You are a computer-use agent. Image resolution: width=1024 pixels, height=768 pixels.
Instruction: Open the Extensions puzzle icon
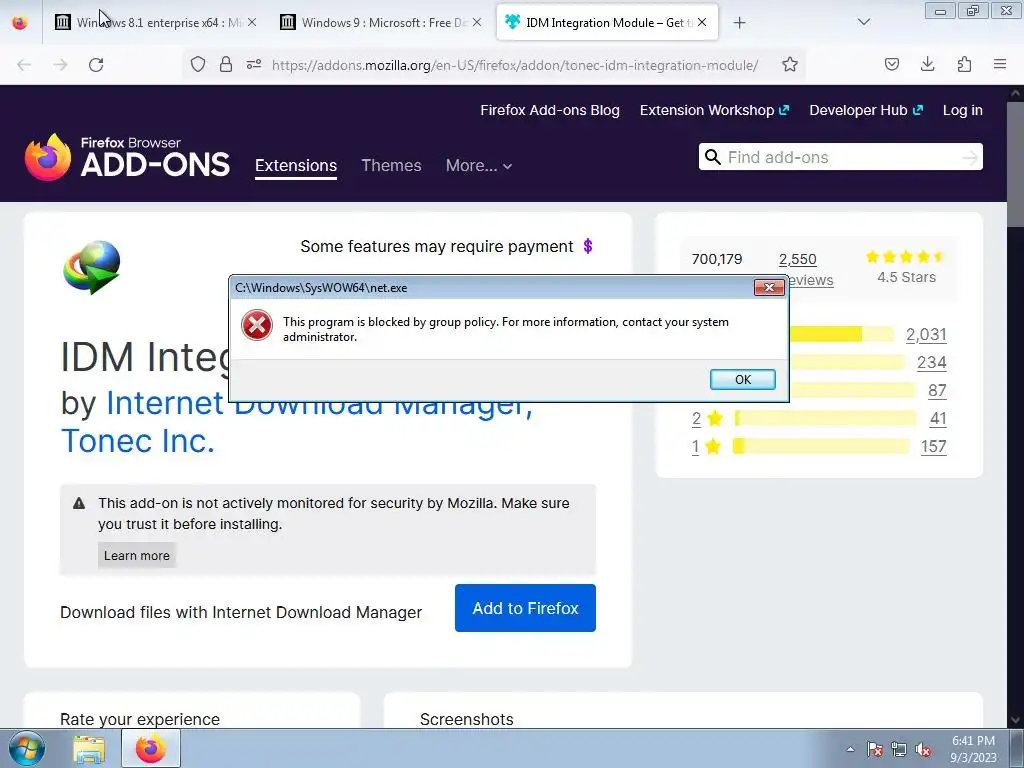[964, 64]
